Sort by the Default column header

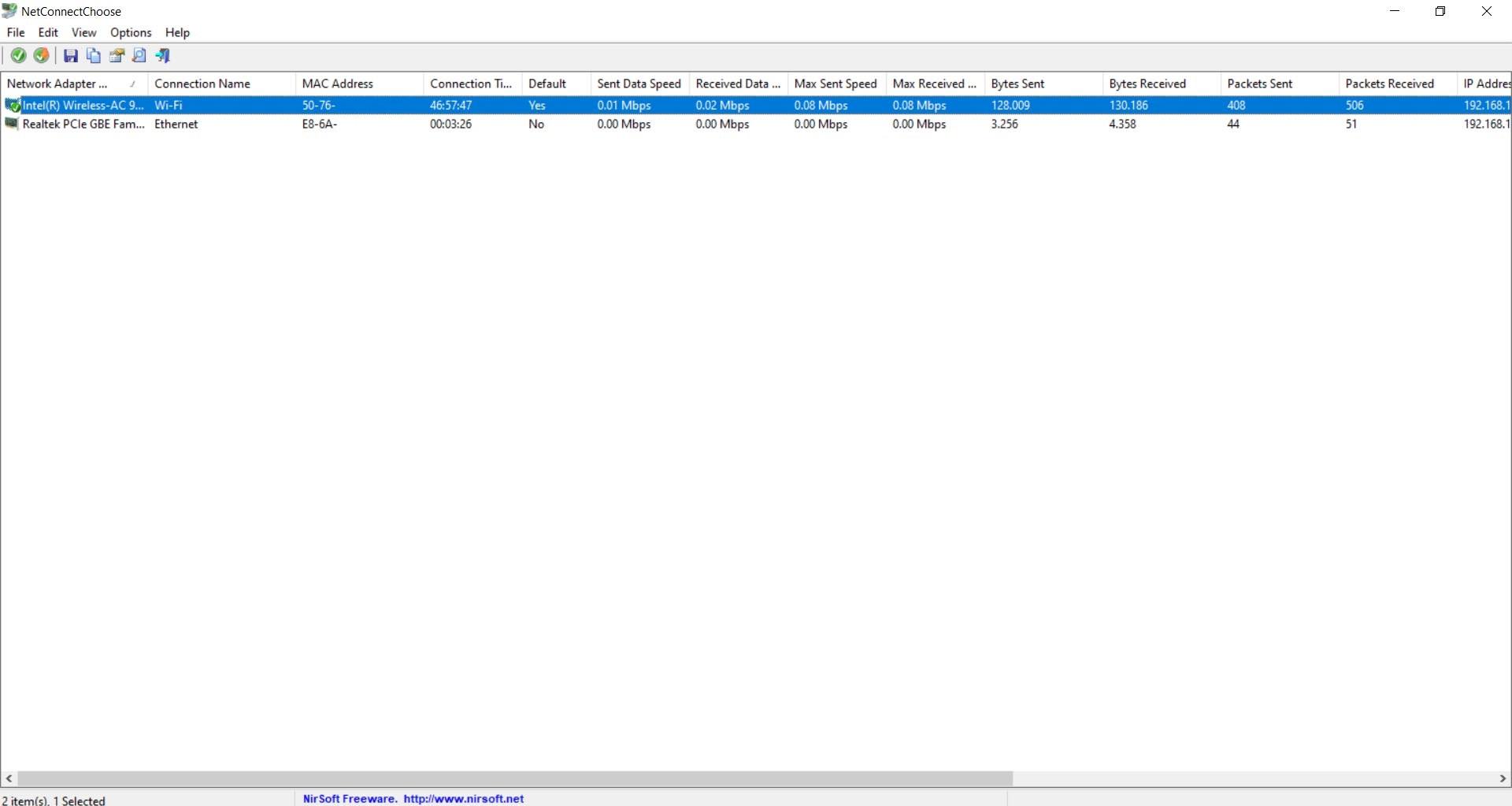click(x=557, y=84)
